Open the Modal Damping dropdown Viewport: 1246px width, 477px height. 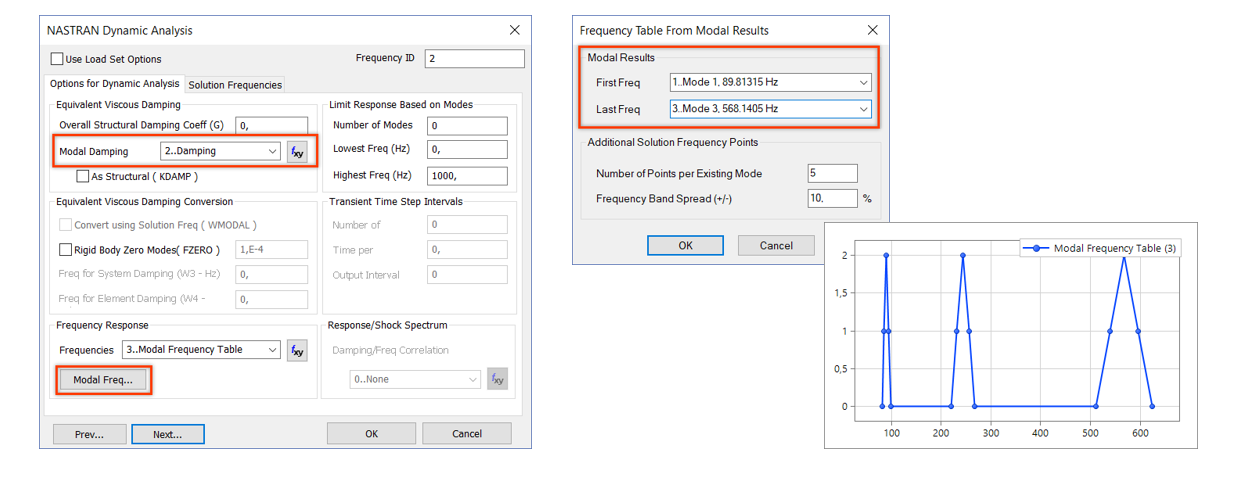pos(220,151)
